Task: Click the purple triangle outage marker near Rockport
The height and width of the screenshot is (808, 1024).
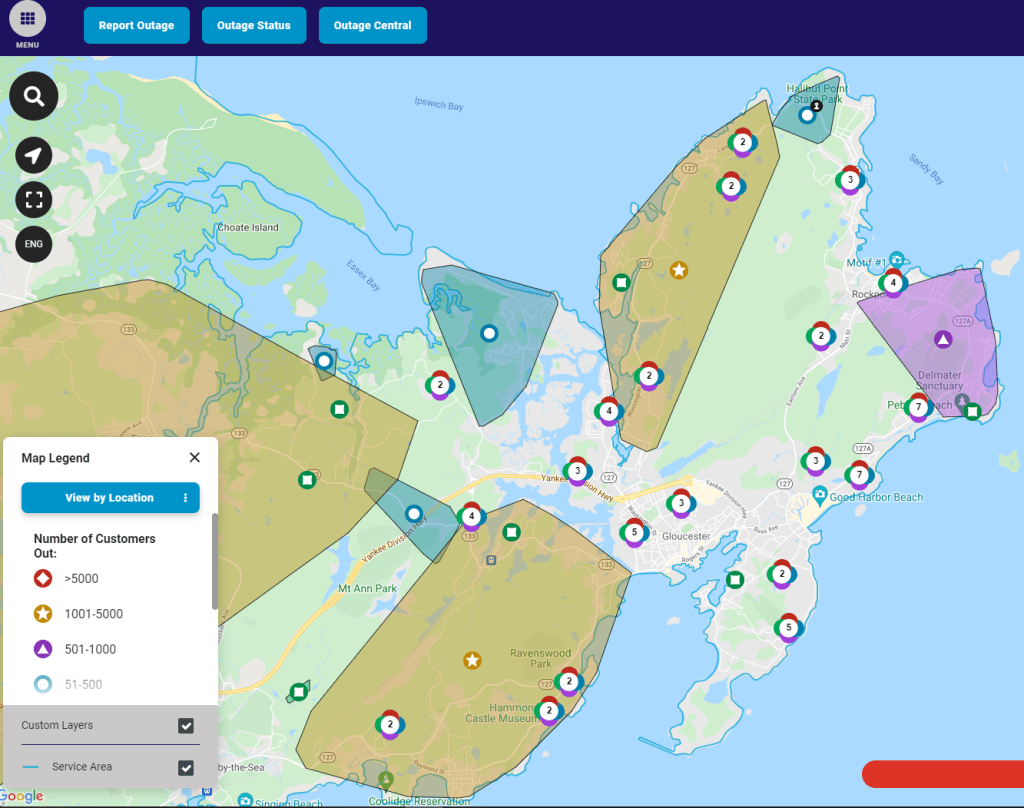Action: click(942, 339)
